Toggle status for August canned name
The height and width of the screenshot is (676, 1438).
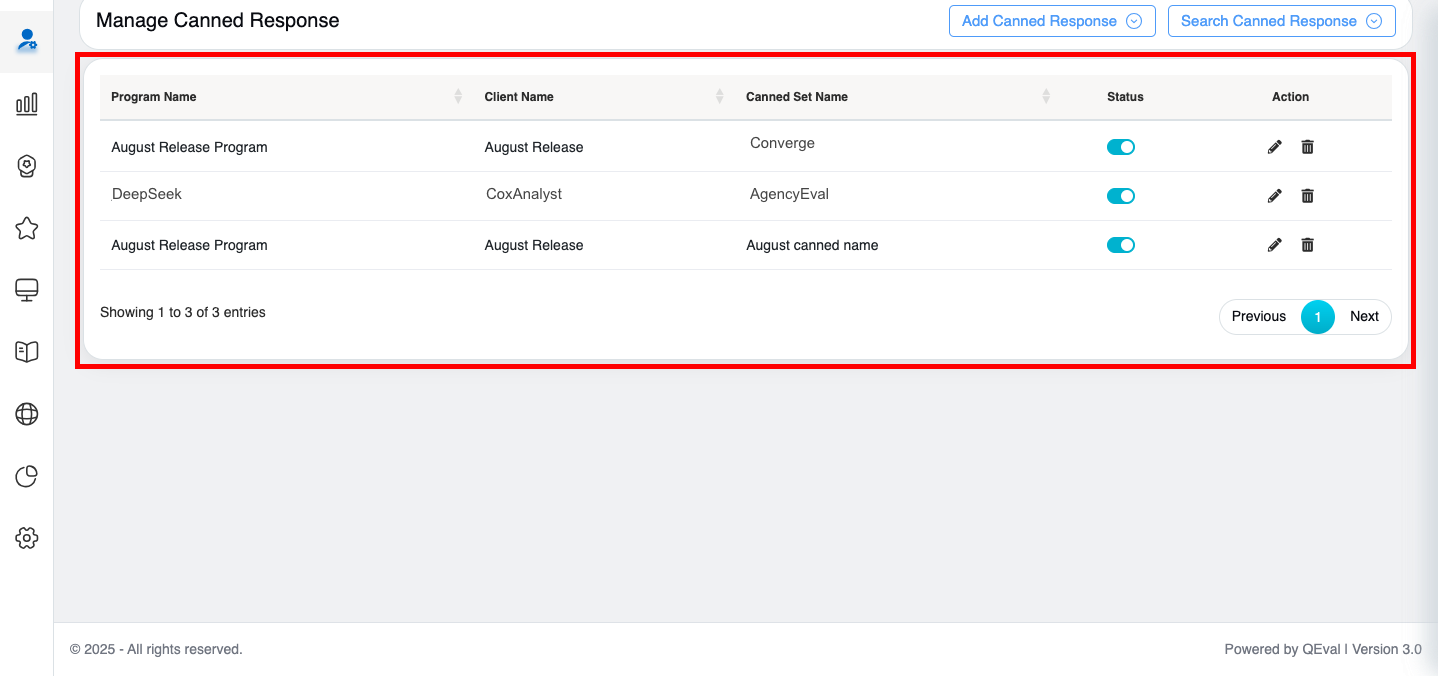pyautogui.click(x=1120, y=245)
